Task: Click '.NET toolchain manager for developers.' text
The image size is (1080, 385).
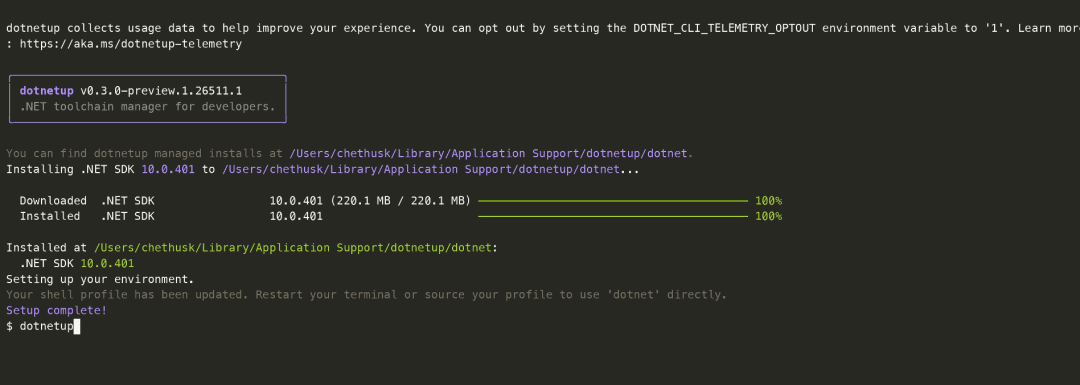Action: tap(147, 107)
